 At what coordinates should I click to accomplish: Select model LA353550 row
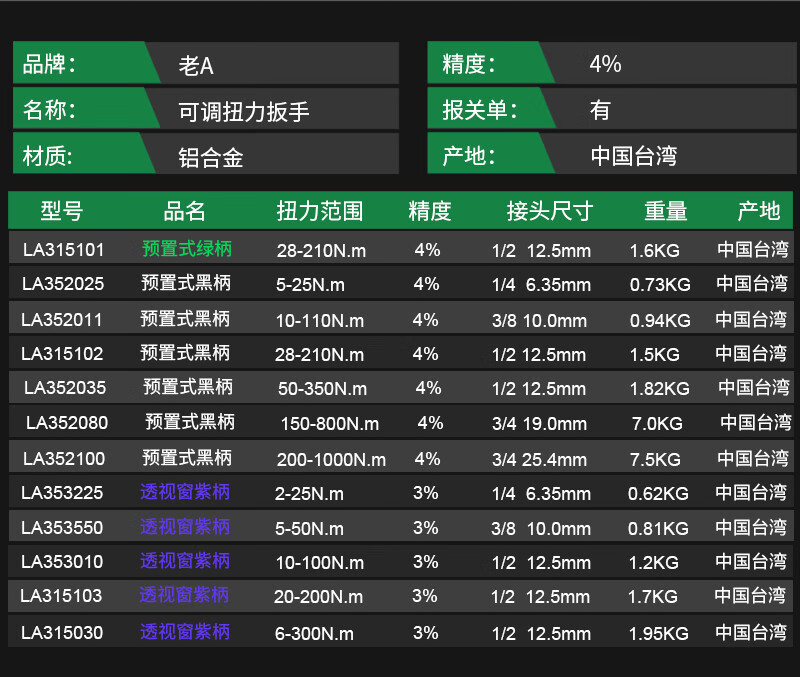point(401,527)
